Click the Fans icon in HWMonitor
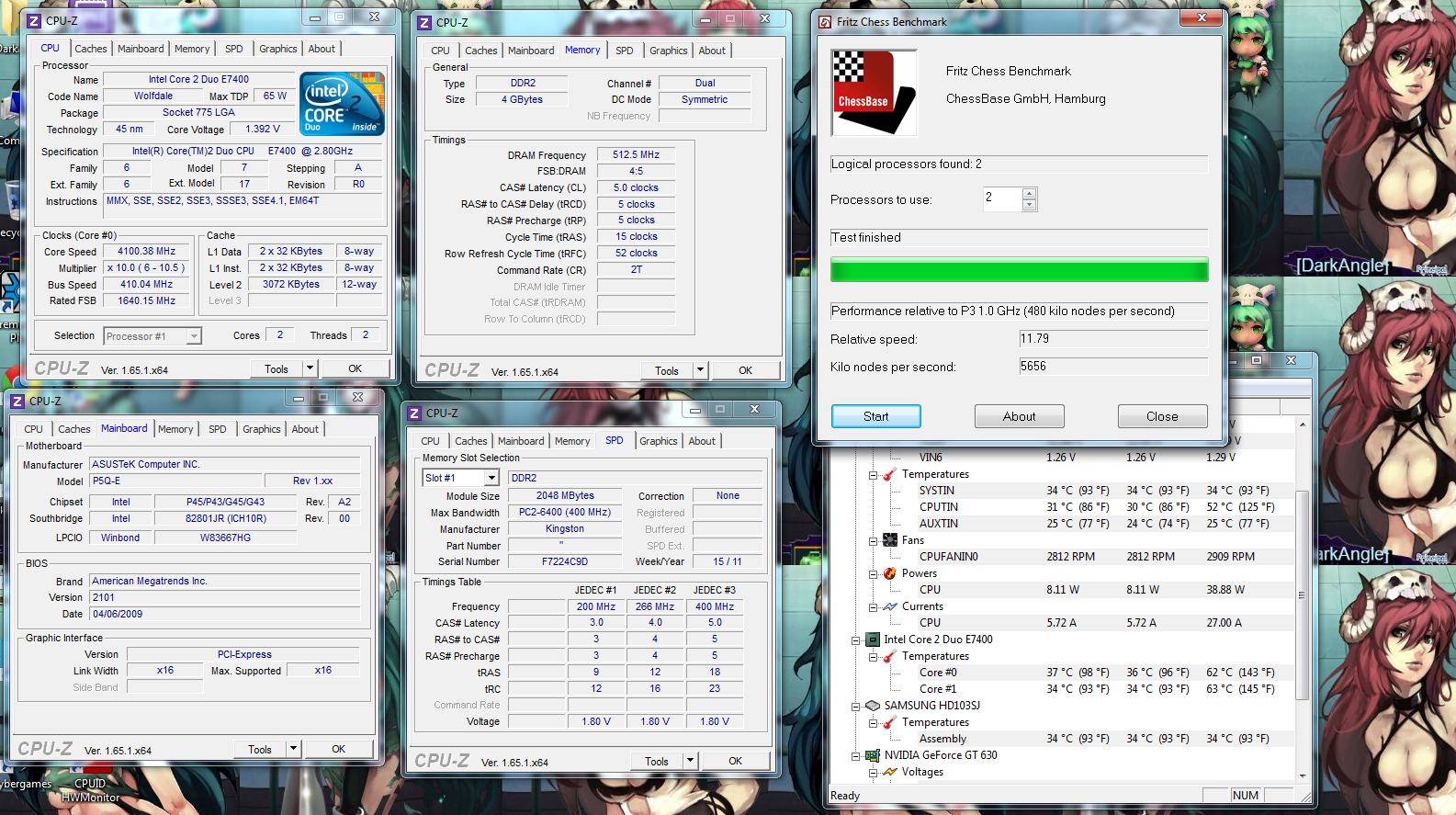This screenshot has width=1456, height=815. tap(889, 540)
